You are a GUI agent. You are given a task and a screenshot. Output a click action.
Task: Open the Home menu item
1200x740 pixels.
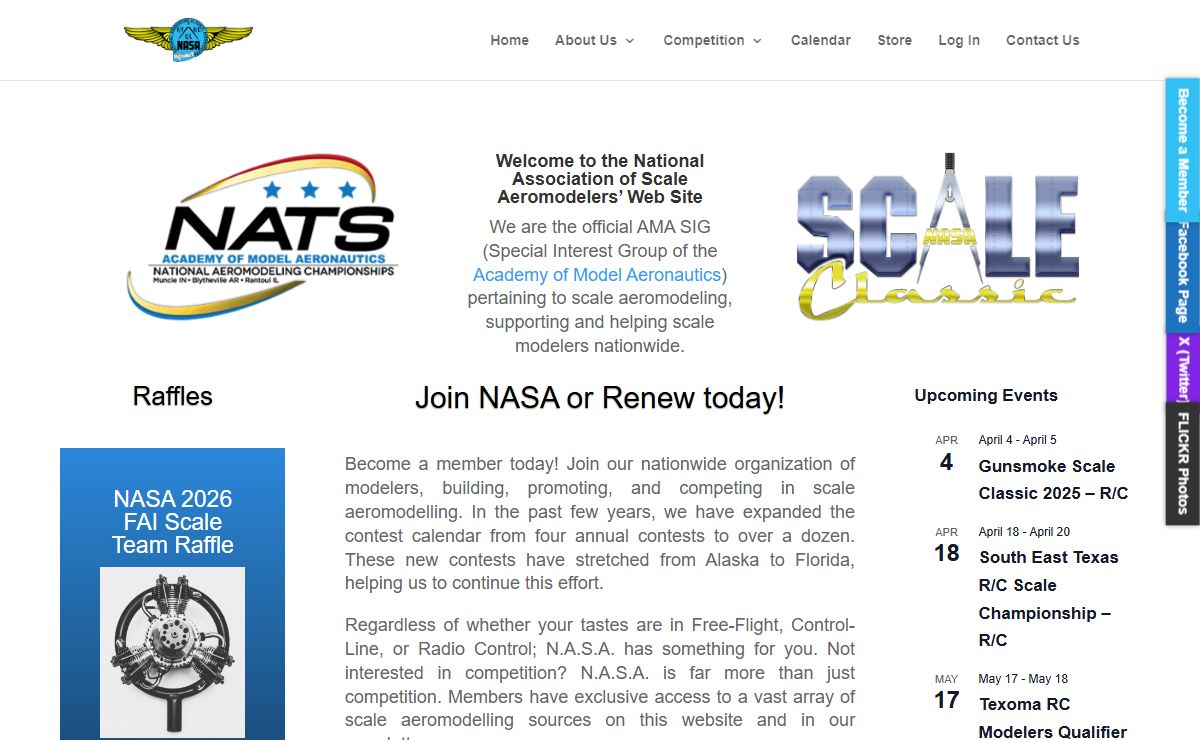point(509,40)
